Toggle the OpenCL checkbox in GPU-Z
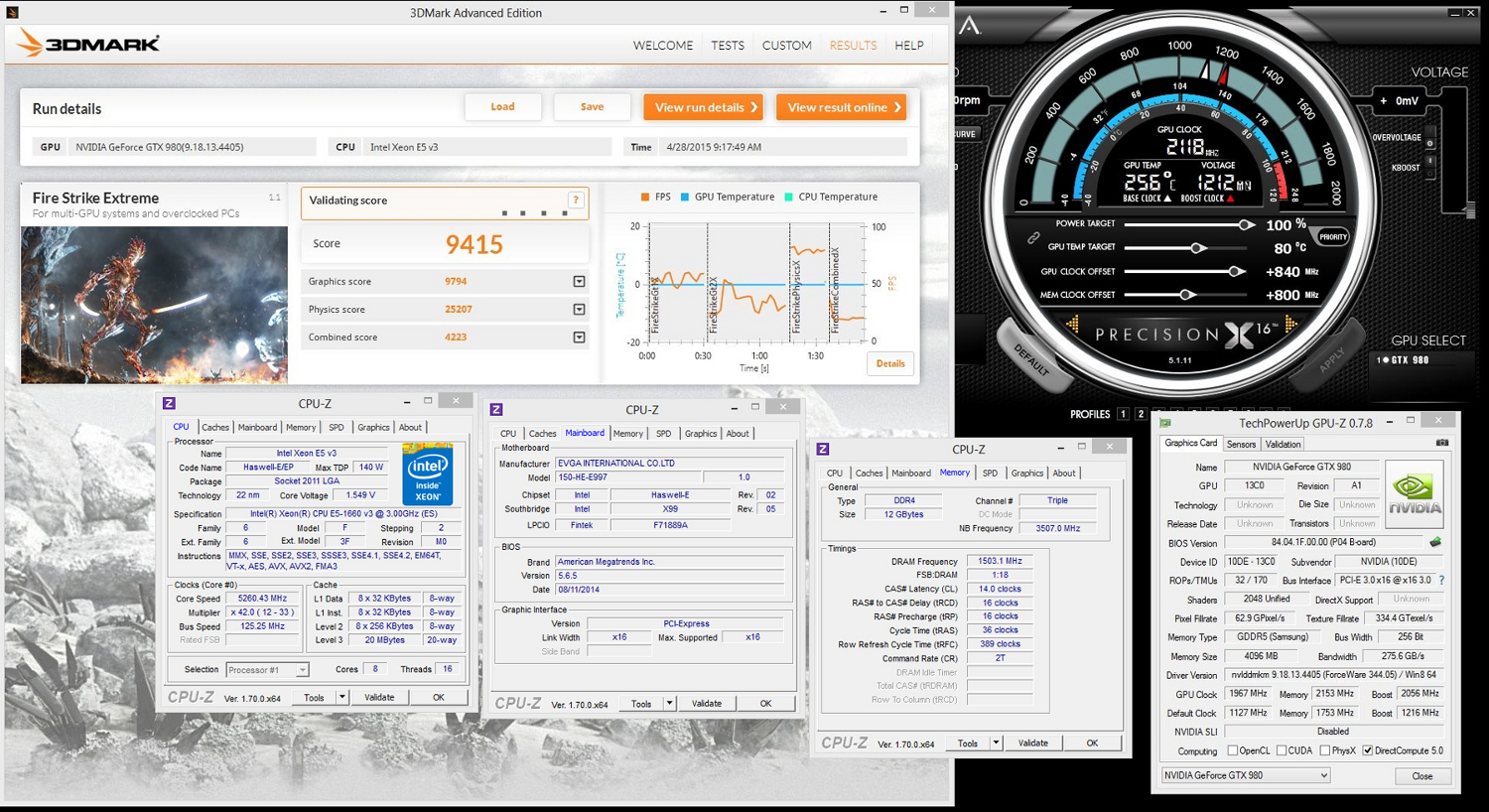The width and height of the screenshot is (1489, 812). pos(1233,750)
